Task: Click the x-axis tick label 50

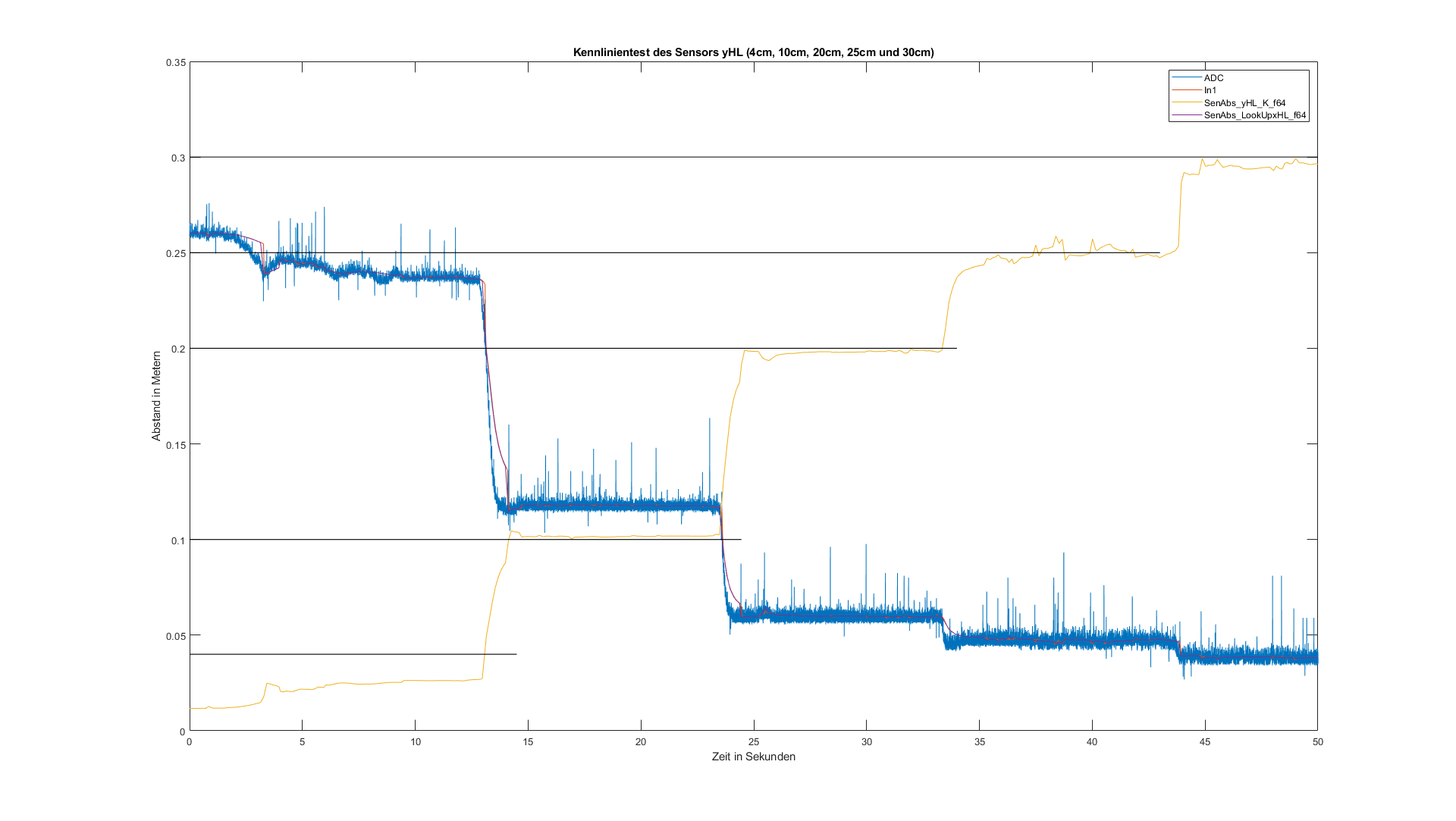Action: coord(1317,741)
